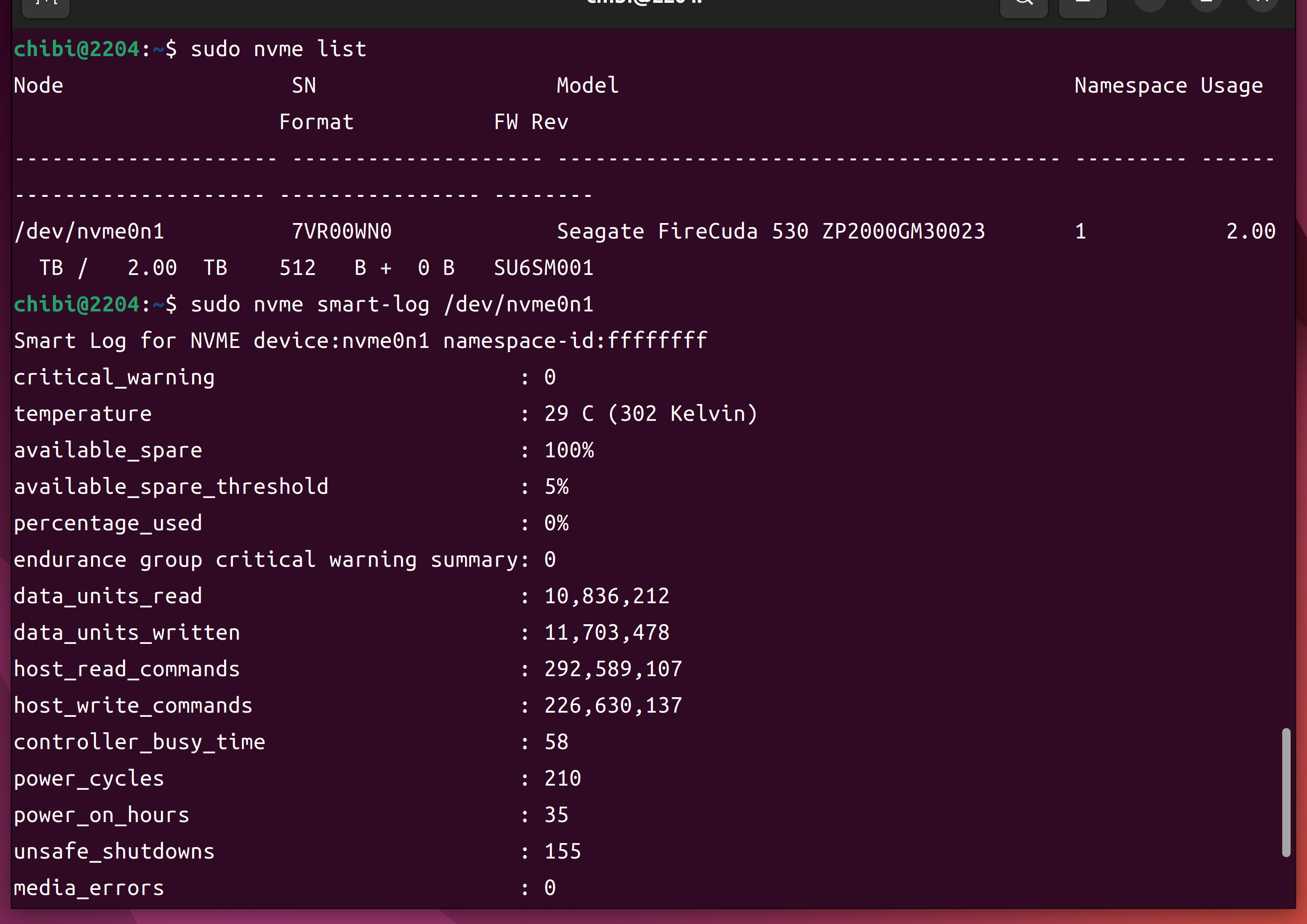The width and height of the screenshot is (1307, 924).
Task: Click the firmware revision SU6SM001
Action: point(543,268)
